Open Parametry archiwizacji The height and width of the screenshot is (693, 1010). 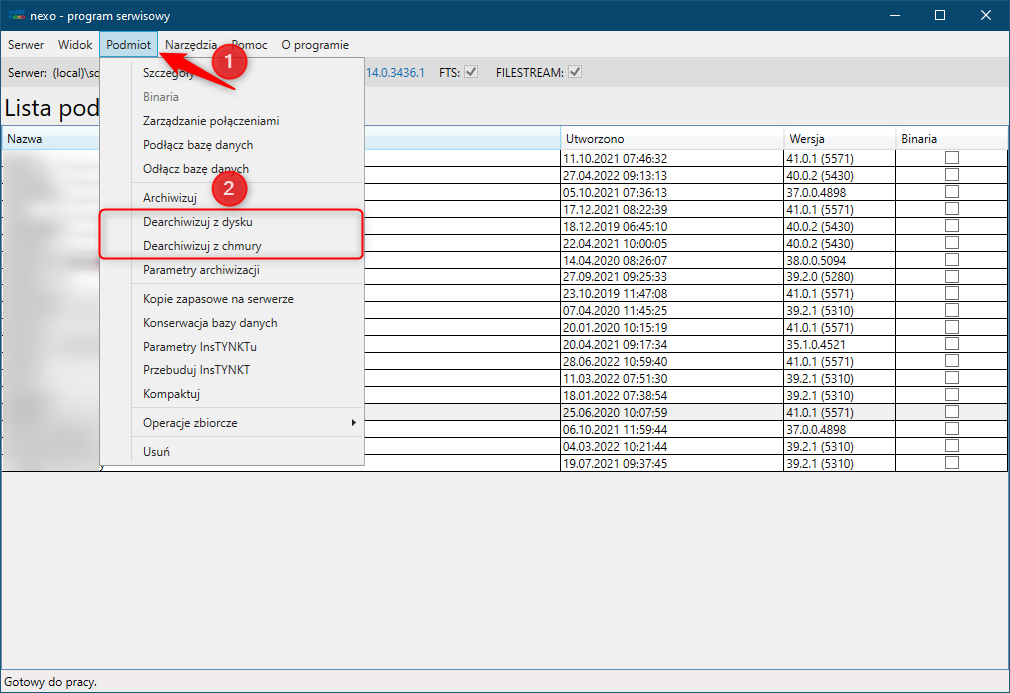203,270
